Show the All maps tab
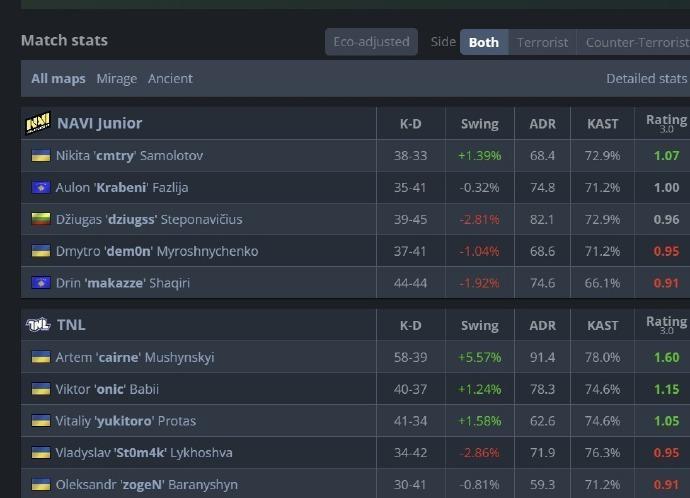Viewport: 690px width, 498px height. pos(58,79)
